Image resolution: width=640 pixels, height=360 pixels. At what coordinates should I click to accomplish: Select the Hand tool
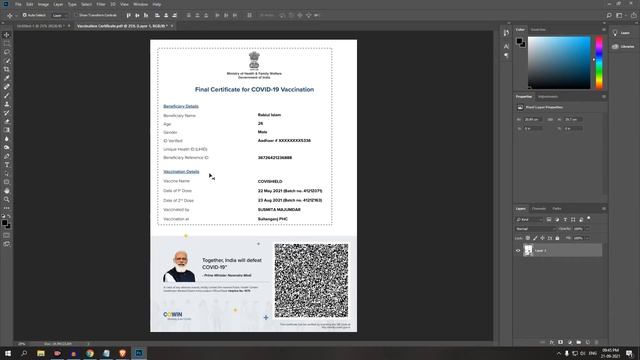pyautogui.click(x=7, y=191)
